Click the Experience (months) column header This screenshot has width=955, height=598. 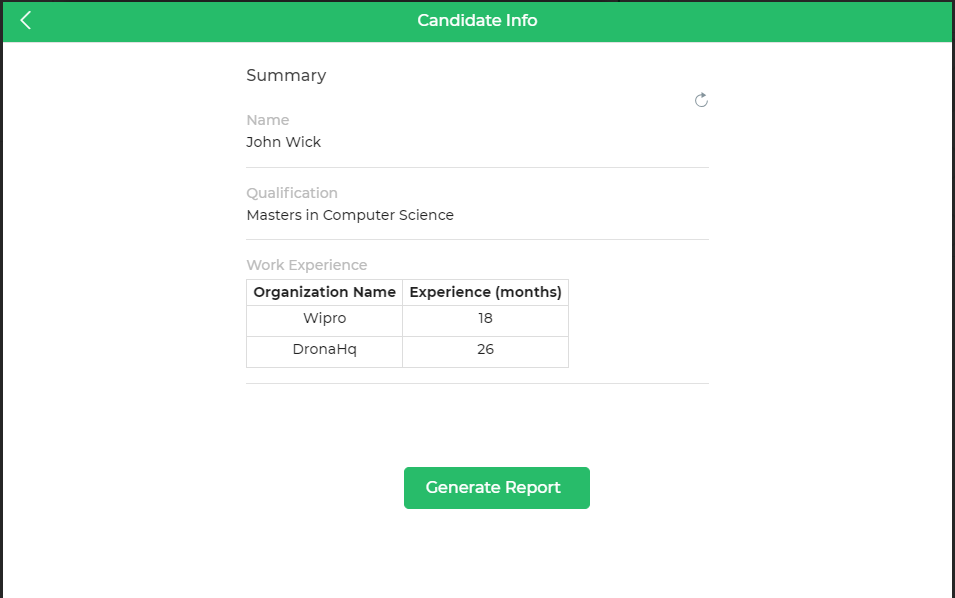[x=485, y=292]
